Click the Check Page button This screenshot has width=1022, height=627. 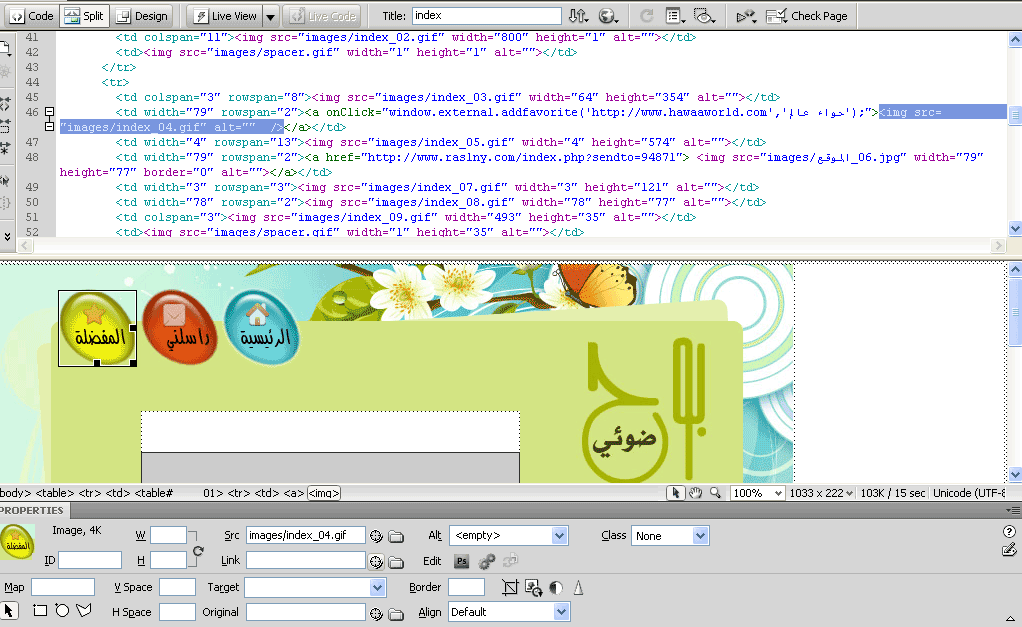click(x=808, y=16)
